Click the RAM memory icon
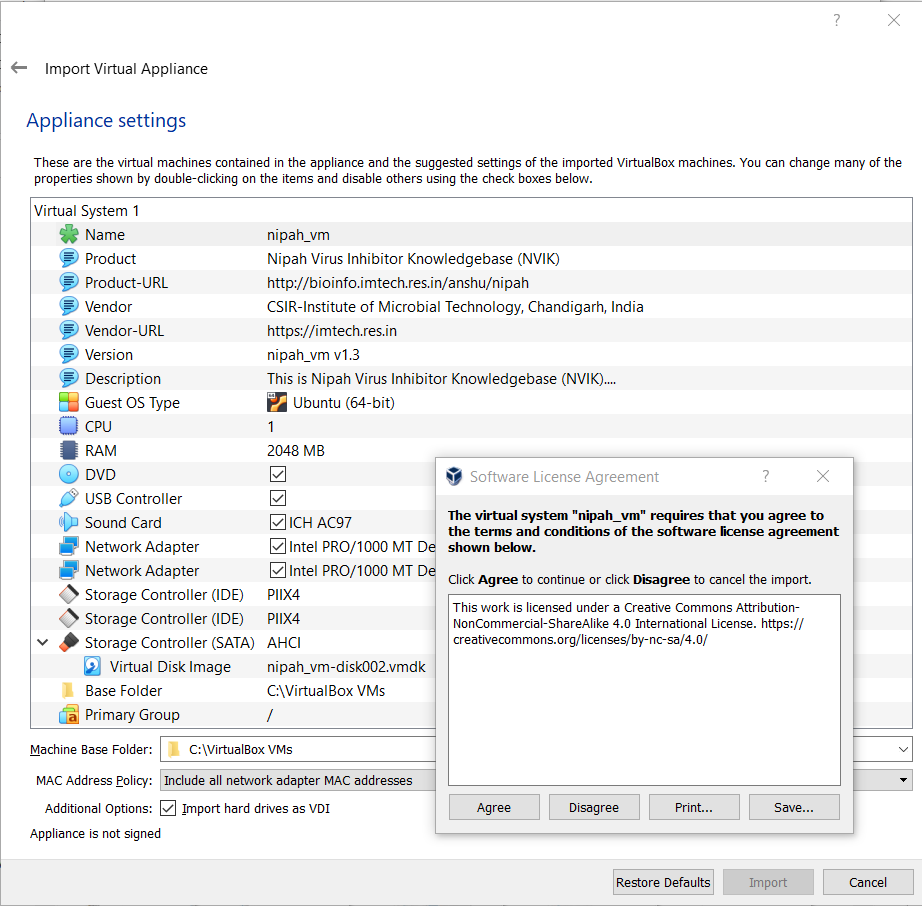Screen dimensions: 922x906 coord(68,451)
